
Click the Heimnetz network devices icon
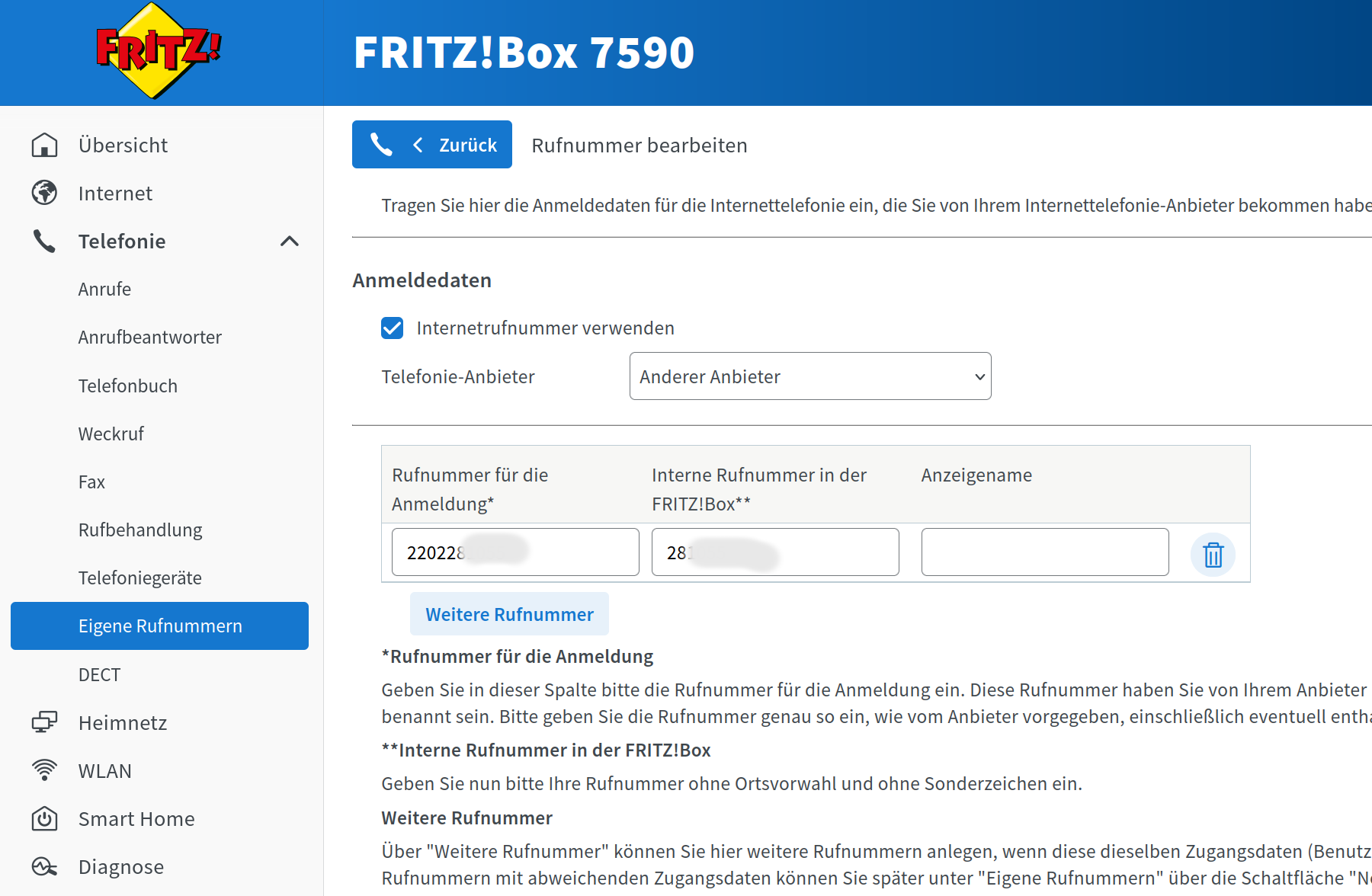44,722
